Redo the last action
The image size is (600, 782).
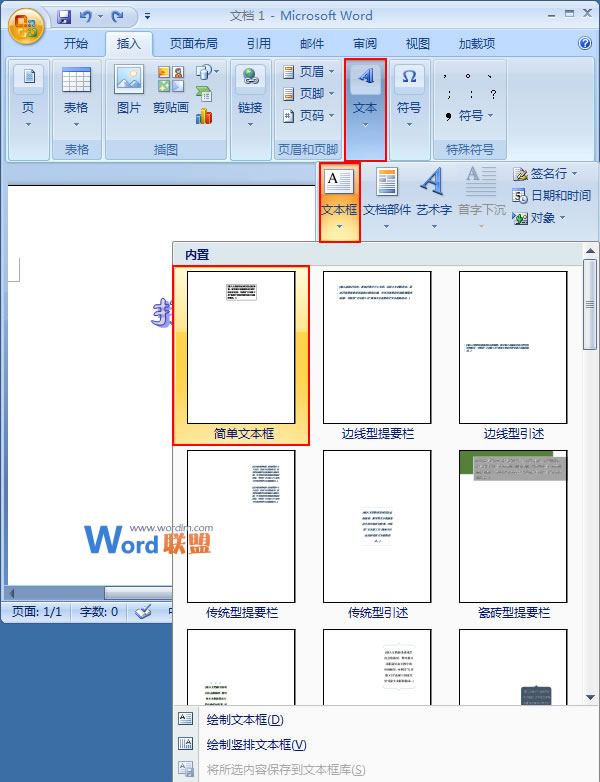(x=118, y=17)
